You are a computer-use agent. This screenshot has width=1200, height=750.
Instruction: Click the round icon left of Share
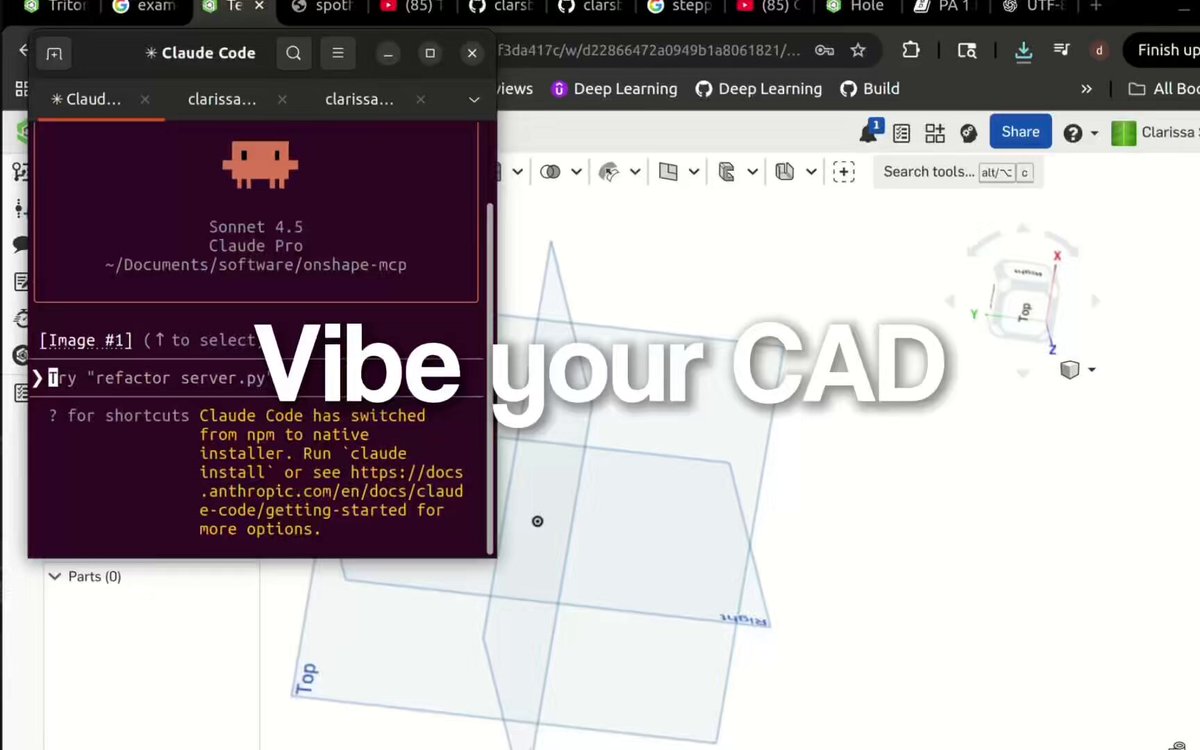pos(968,133)
